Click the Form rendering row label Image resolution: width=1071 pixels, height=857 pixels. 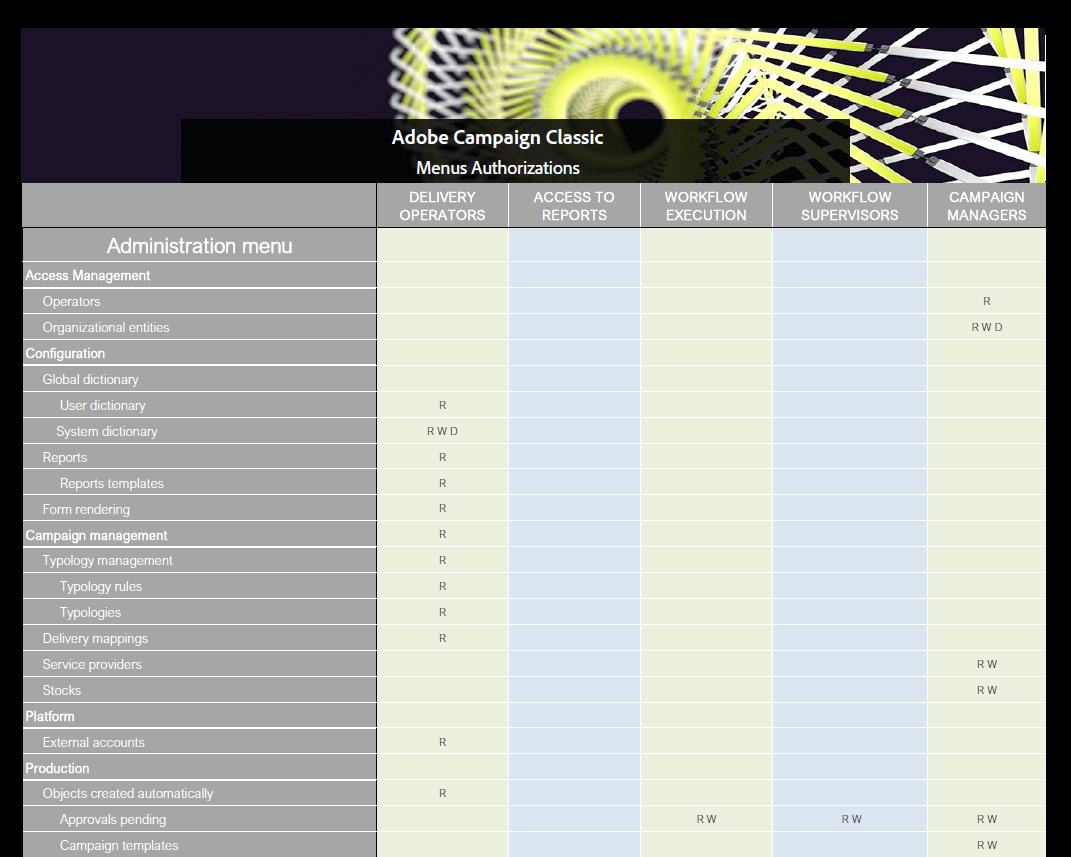(86, 509)
